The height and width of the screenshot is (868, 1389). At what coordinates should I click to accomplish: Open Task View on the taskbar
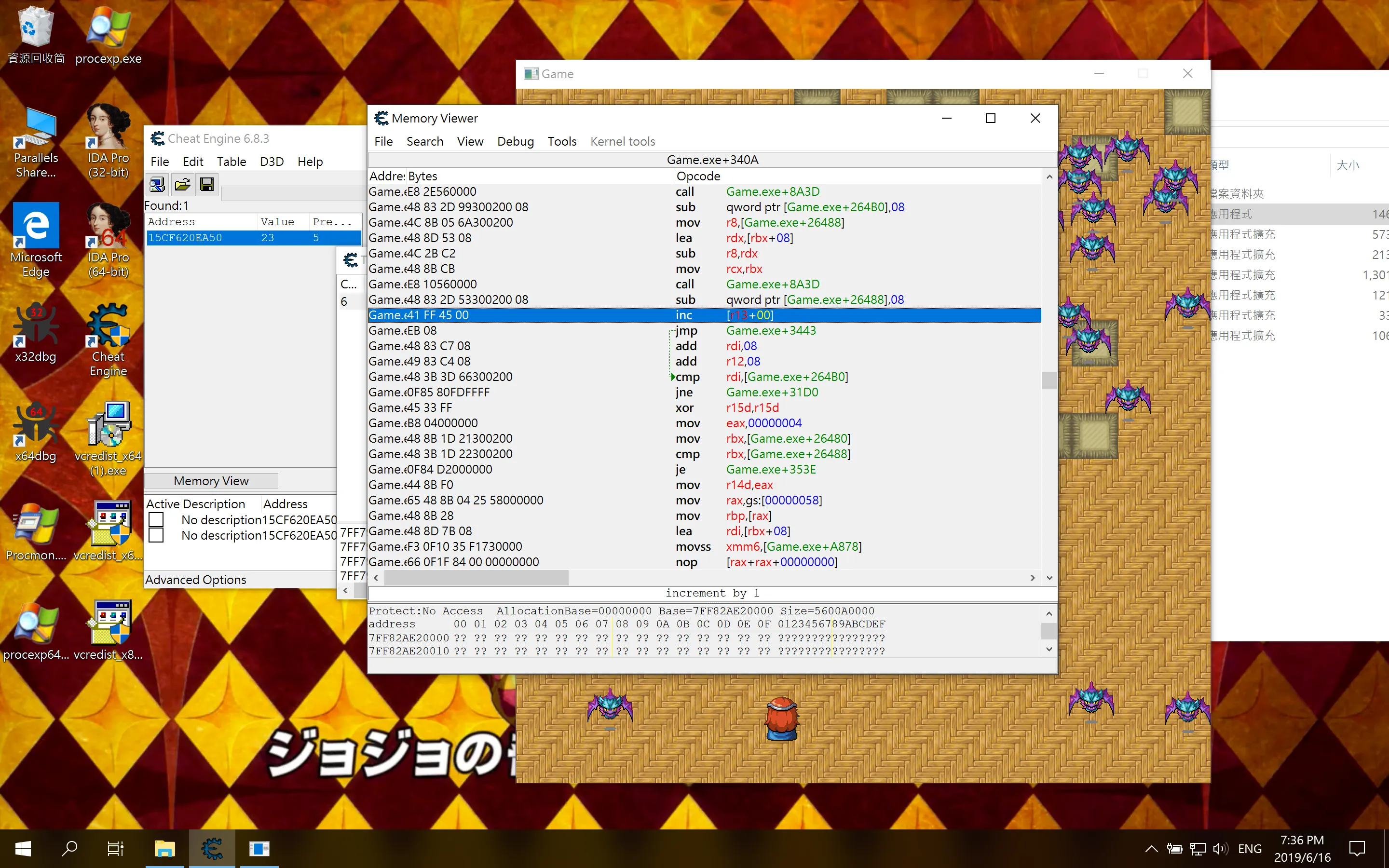[115, 849]
